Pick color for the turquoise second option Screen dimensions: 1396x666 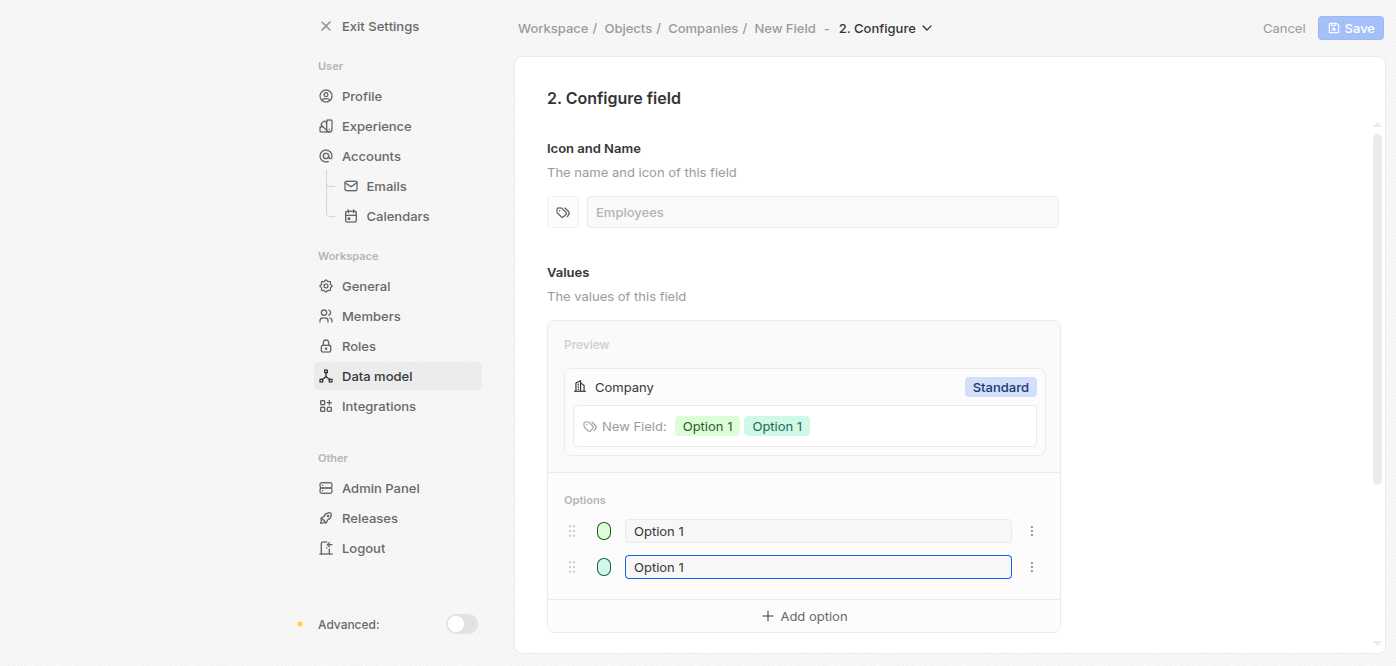604,567
